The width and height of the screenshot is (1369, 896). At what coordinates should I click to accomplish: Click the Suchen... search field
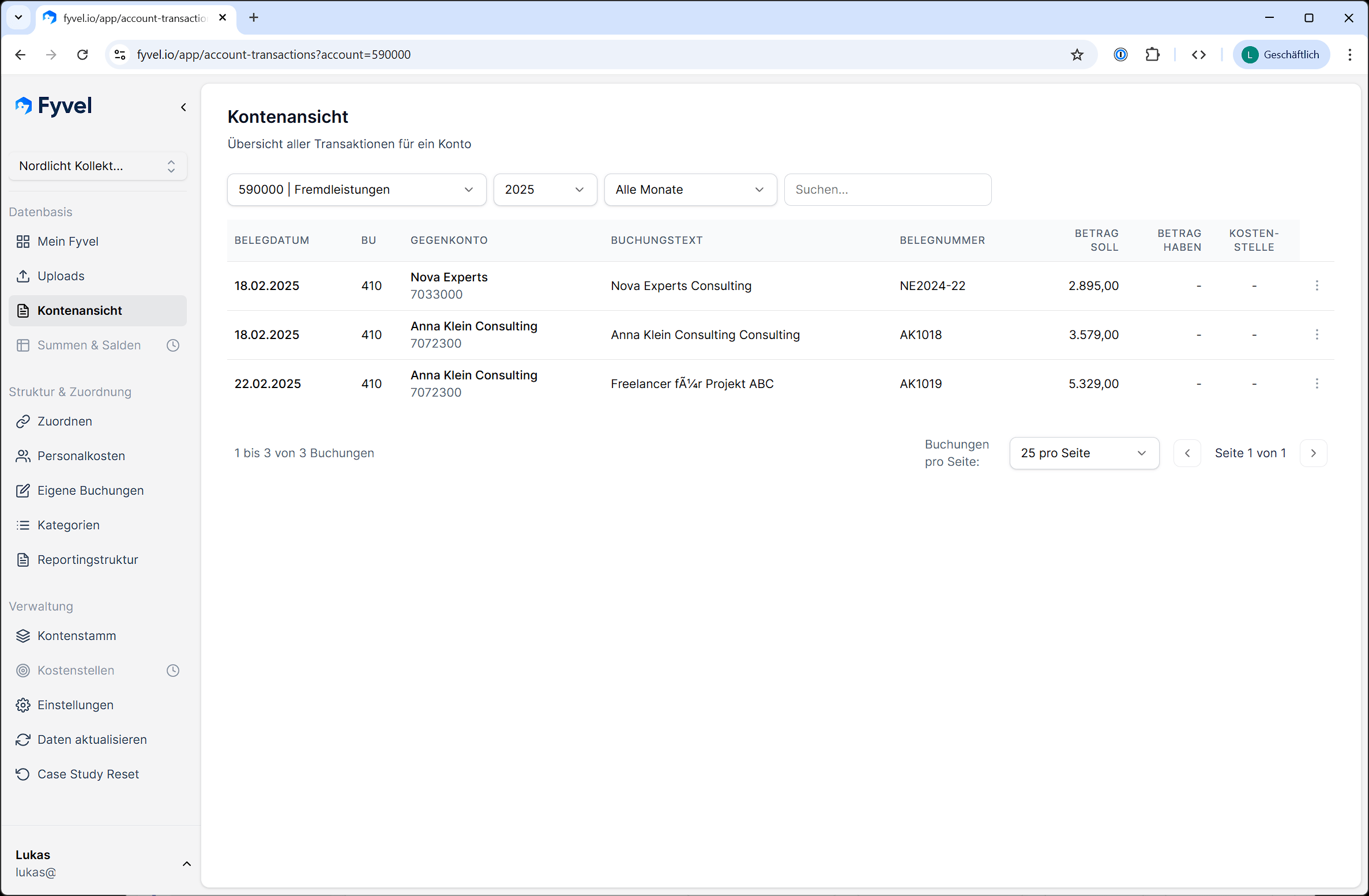coord(887,190)
